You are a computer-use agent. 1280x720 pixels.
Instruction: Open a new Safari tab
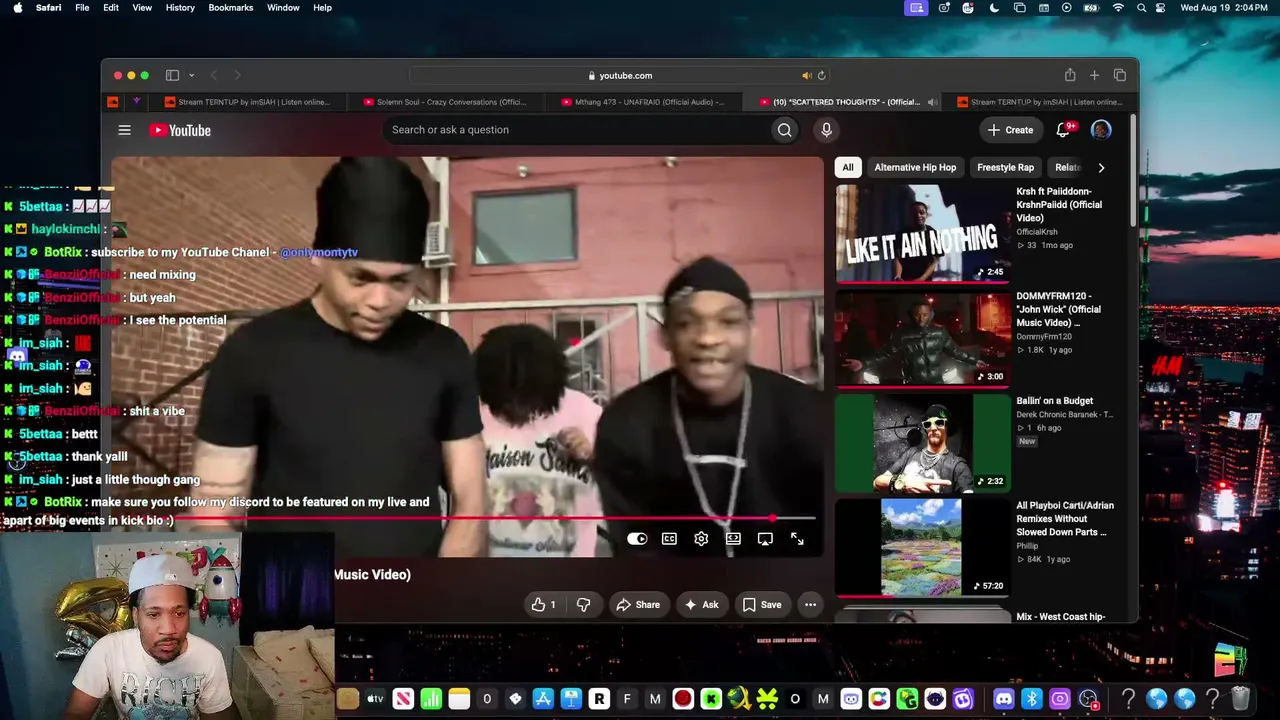pos(1094,75)
